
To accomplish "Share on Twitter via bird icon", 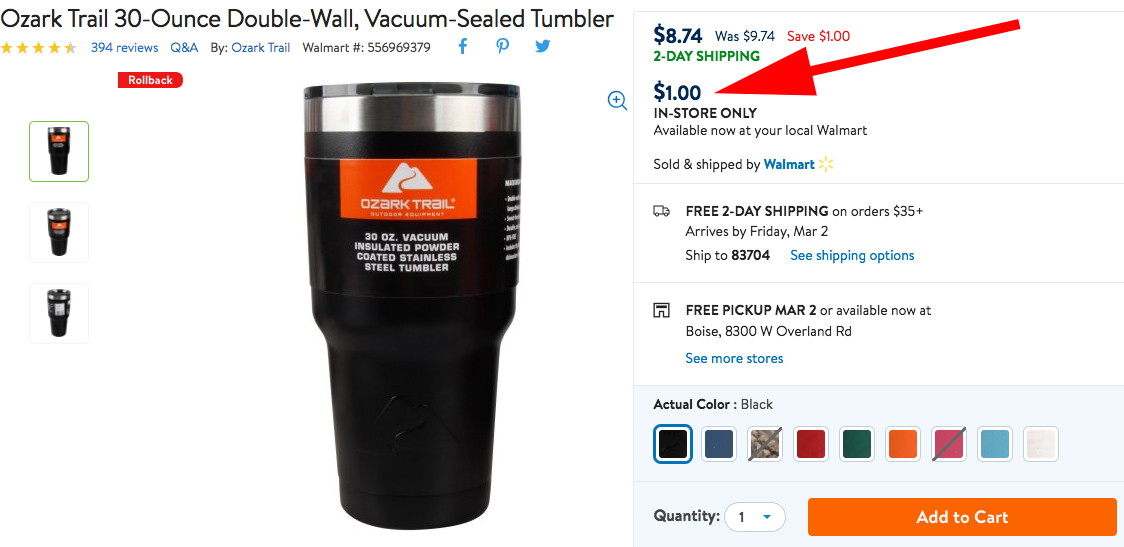I will 542,46.
